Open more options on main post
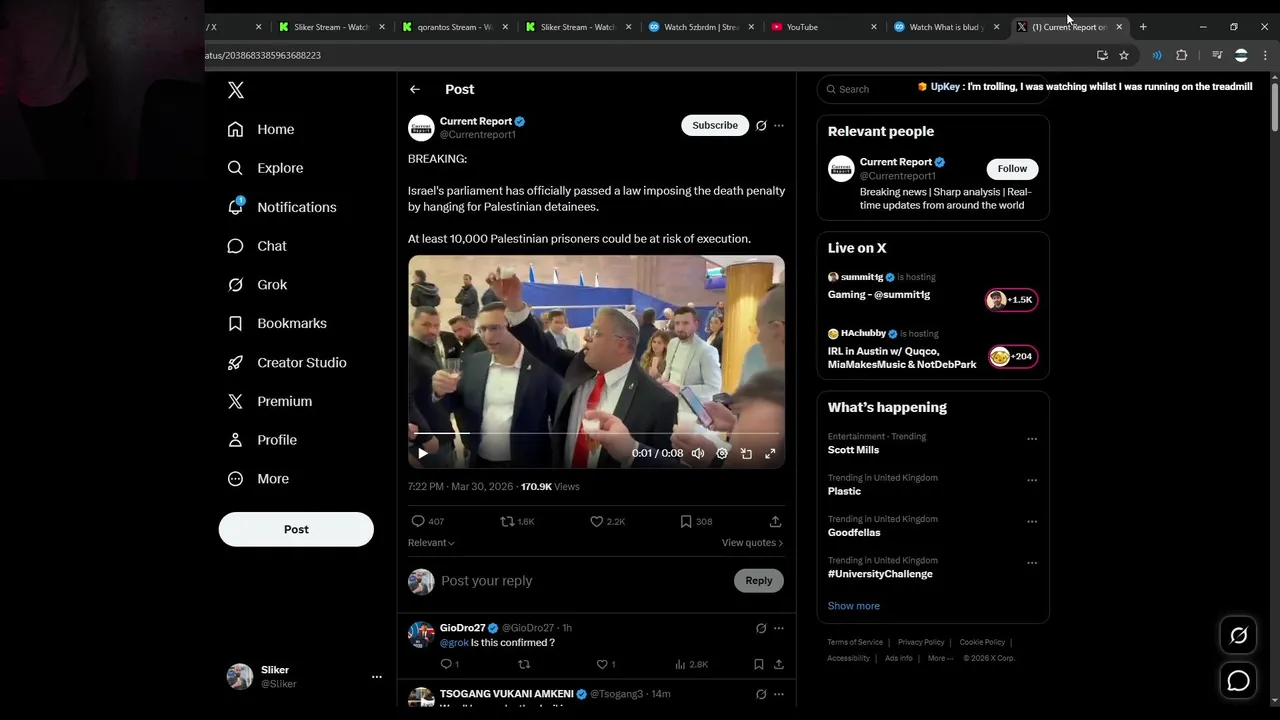 (779, 126)
